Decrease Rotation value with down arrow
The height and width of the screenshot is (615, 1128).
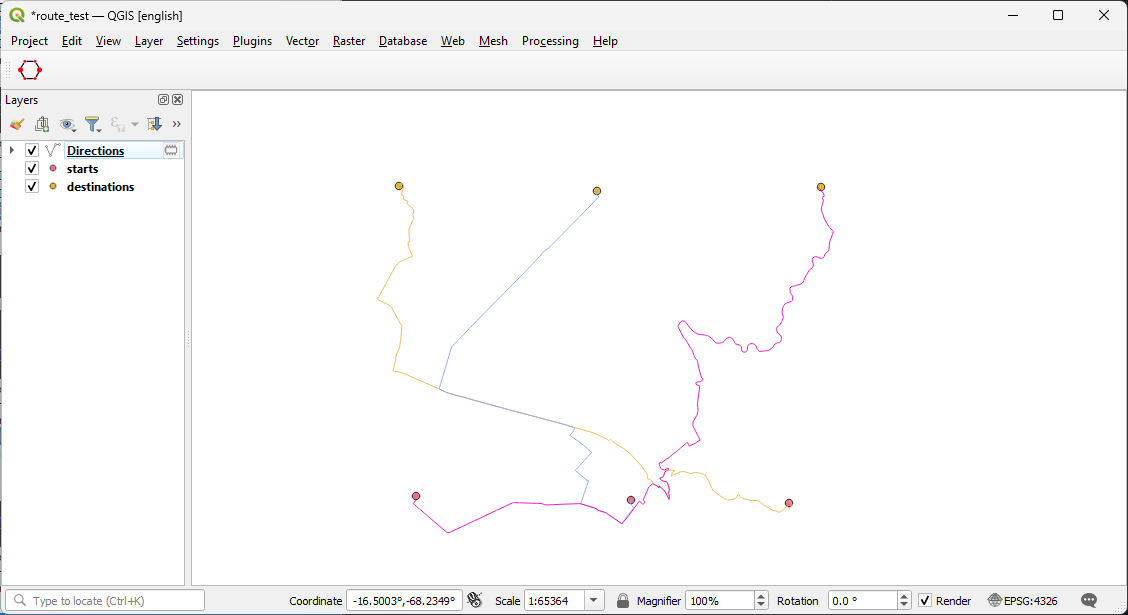click(x=904, y=605)
